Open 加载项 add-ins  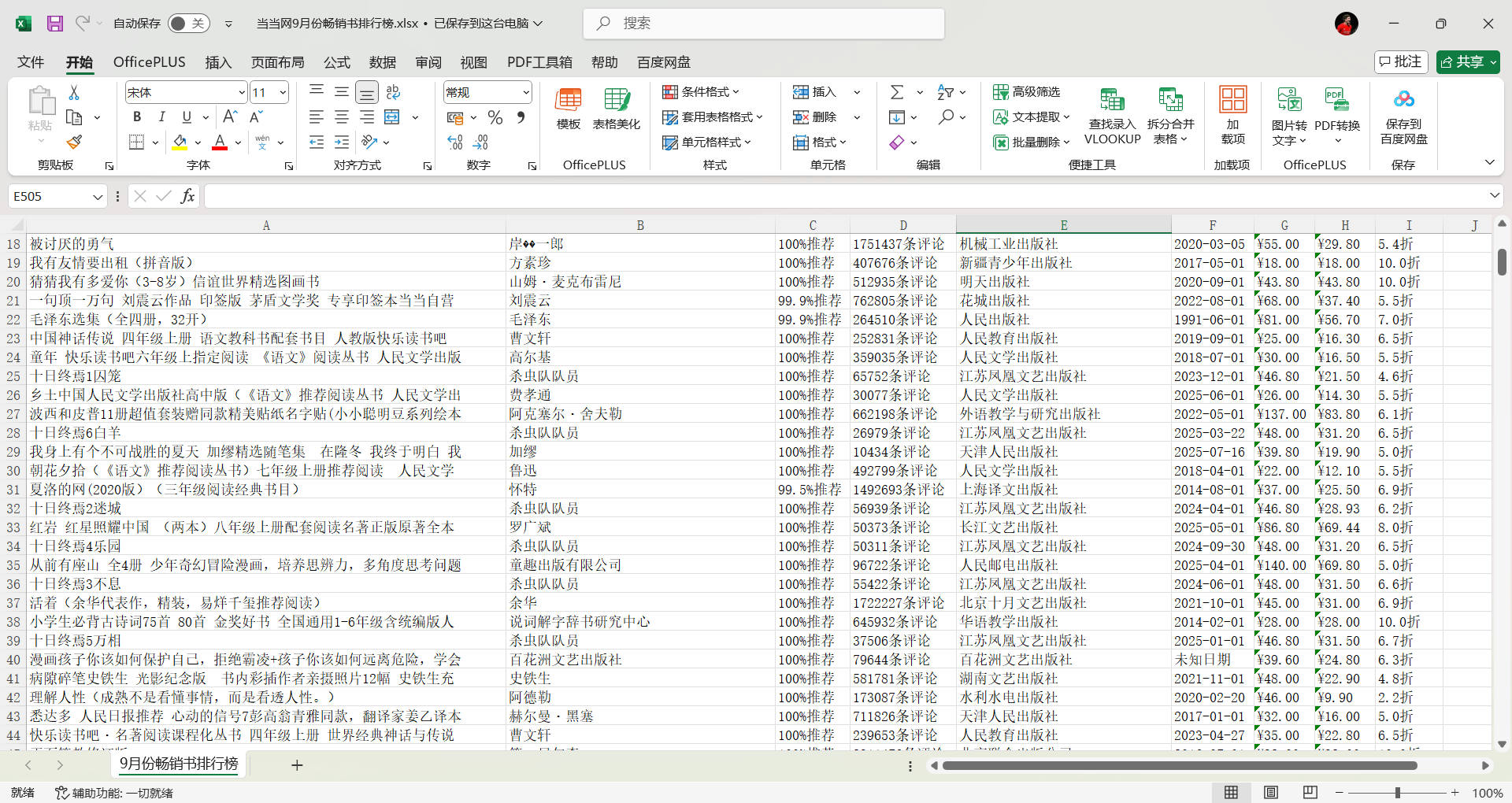tap(1233, 116)
